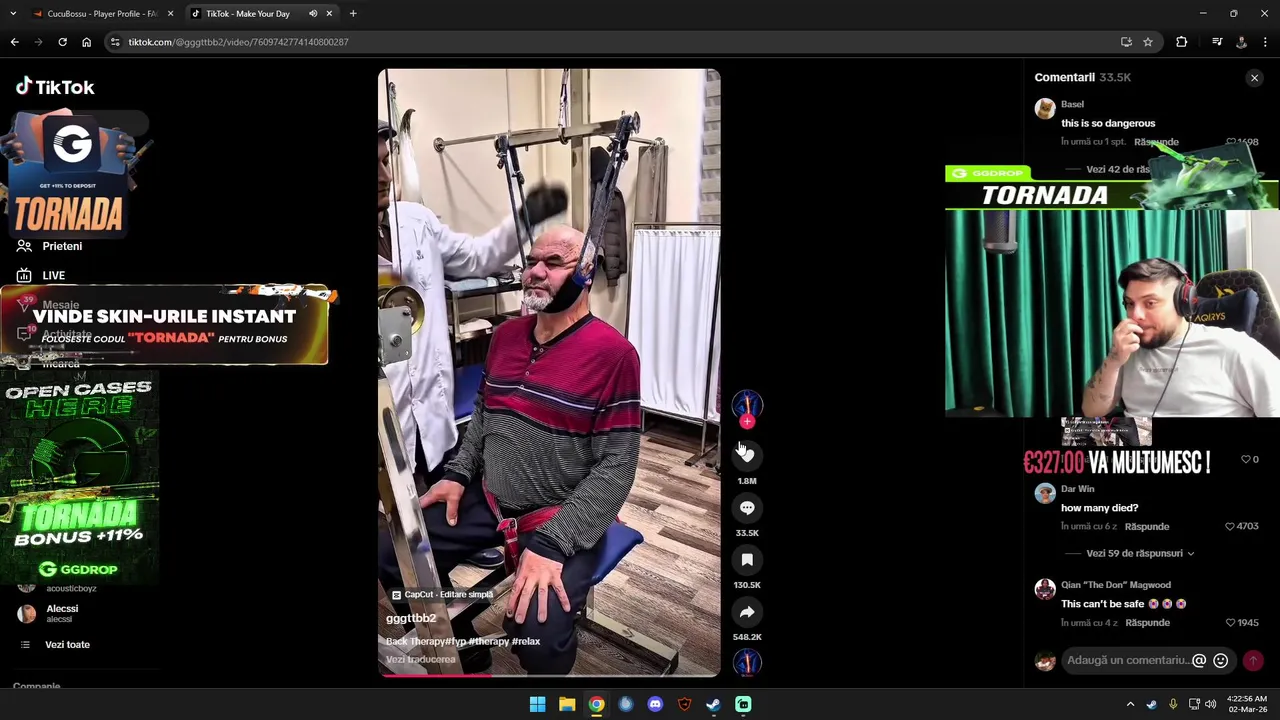The image size is (1280, 720).
Task: Click the #therapy hashtag in caption
Action: 487,642
